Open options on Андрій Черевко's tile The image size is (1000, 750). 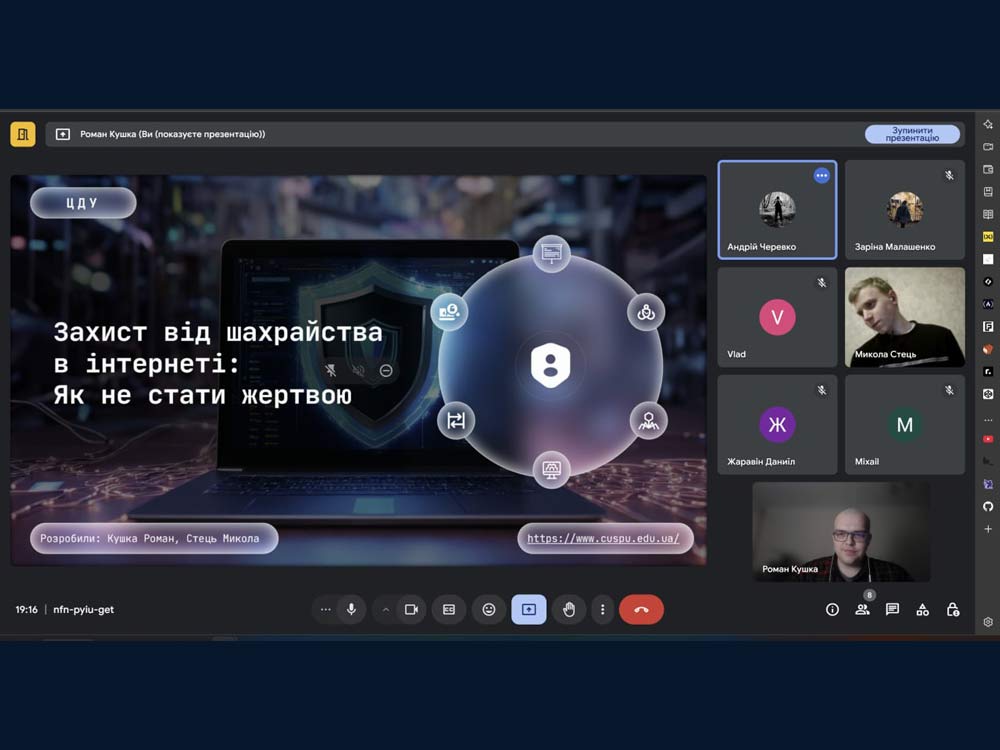822,176
